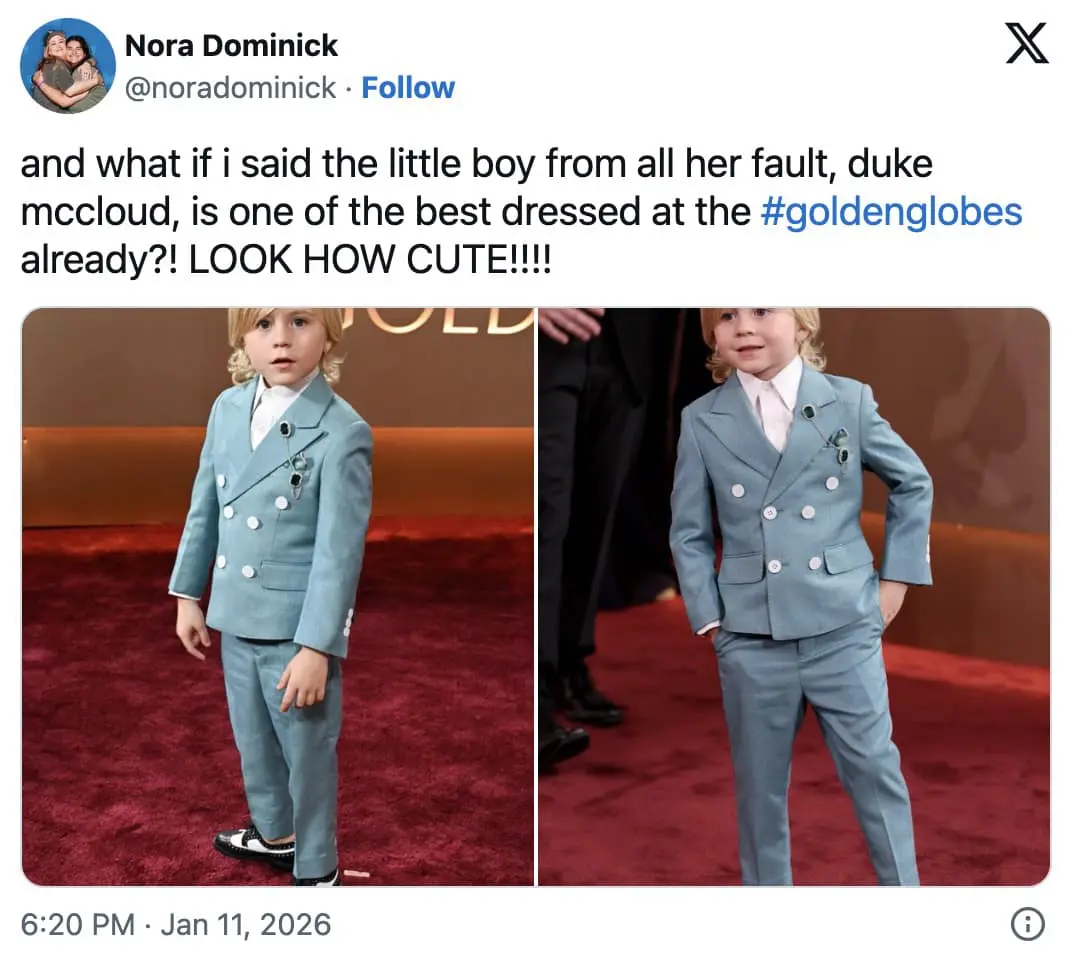
Task: Click the Nora Dominick display name
Action: pos(231,46)
